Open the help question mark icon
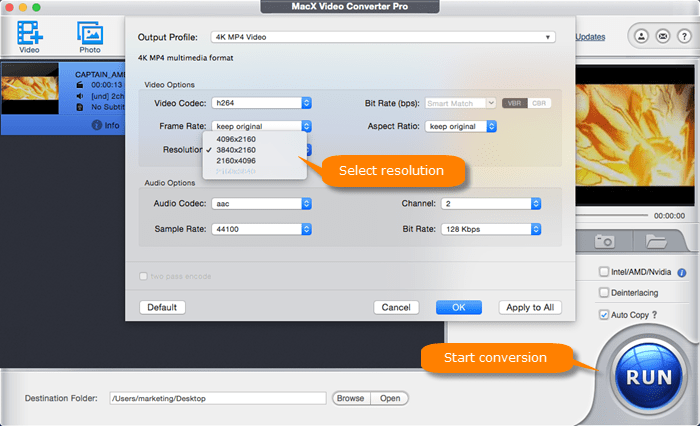The height and width of the screenshot is (426, 700). 684,36
